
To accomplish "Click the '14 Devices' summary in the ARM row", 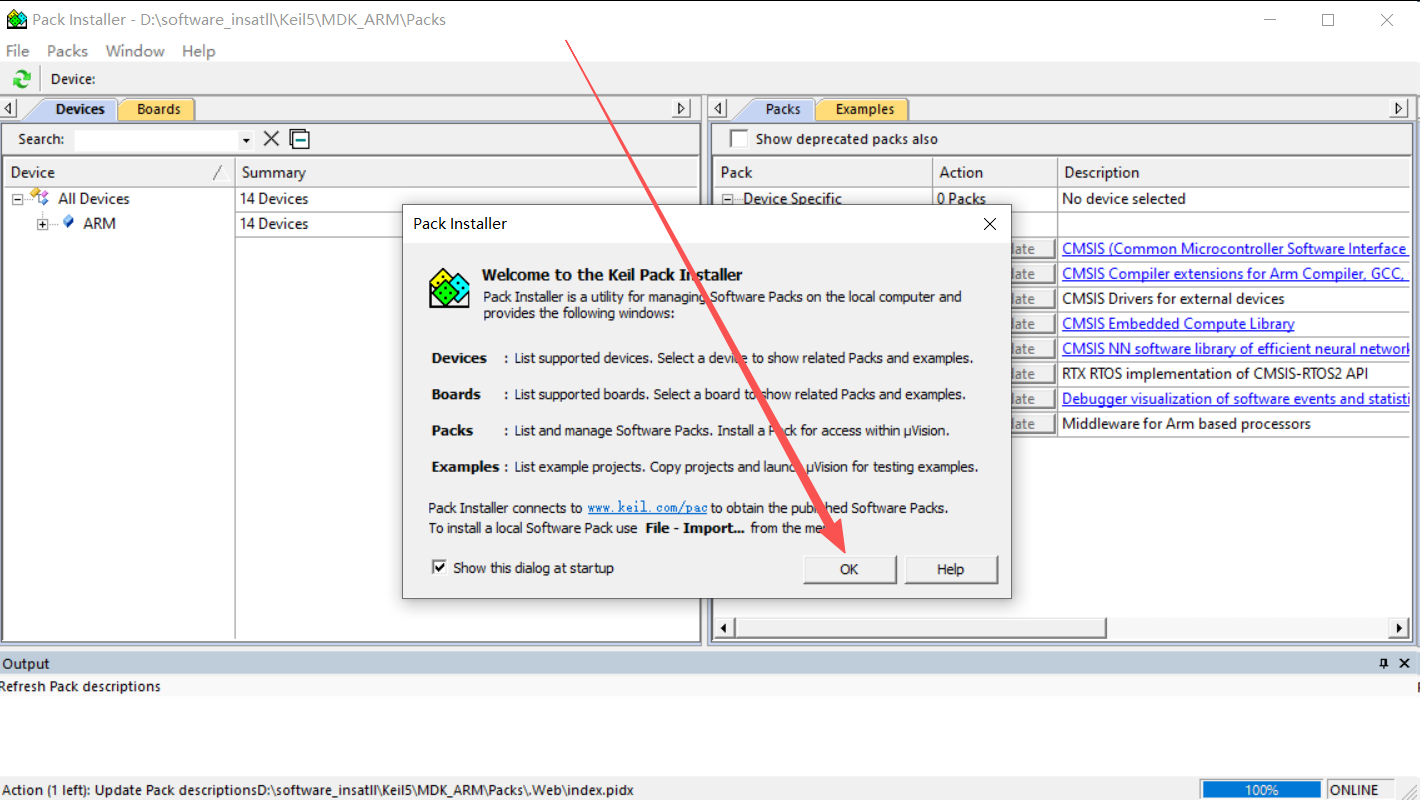I will click(274, 223).
